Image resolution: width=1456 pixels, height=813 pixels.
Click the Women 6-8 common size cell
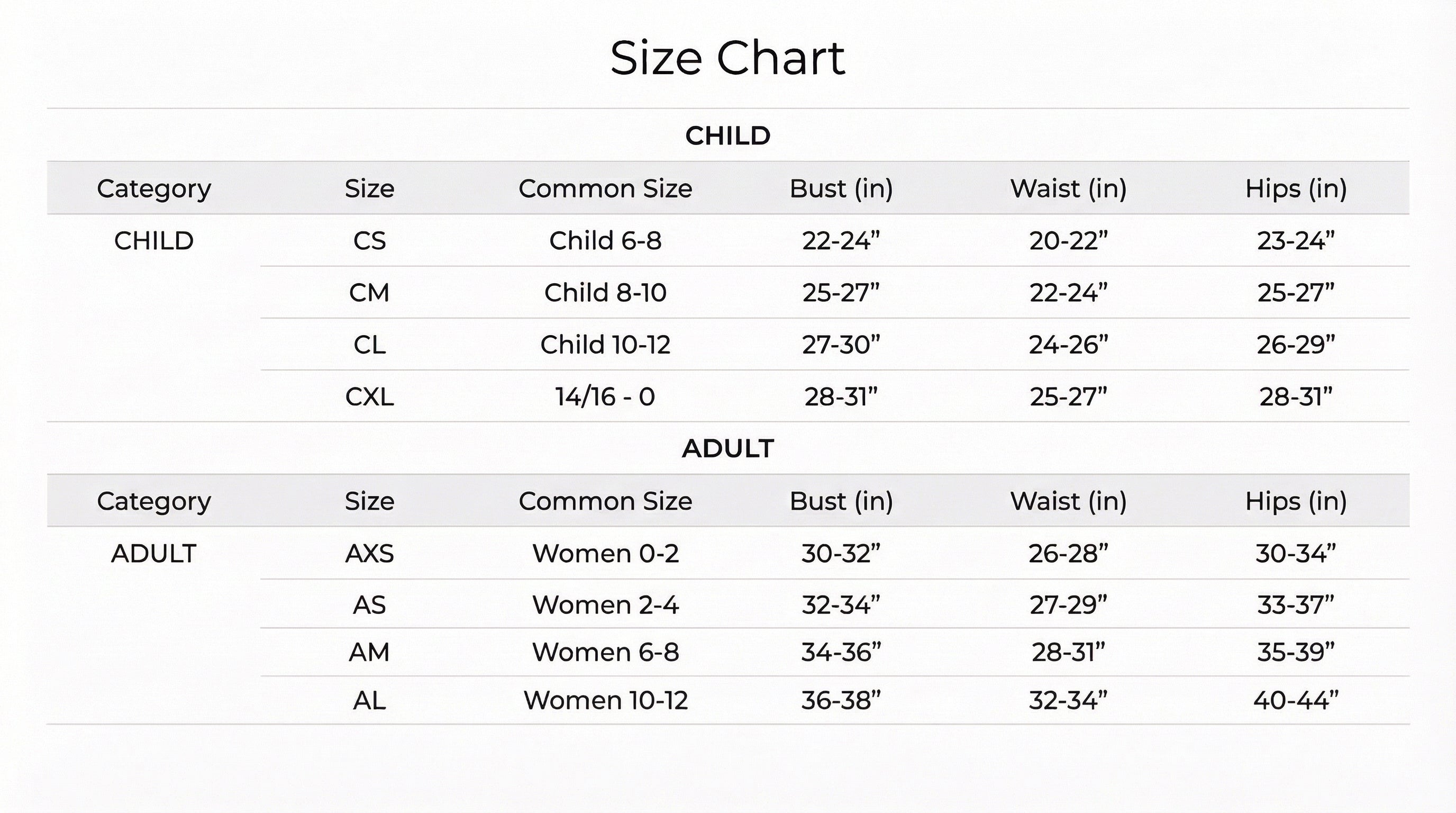tap(605, 653)
